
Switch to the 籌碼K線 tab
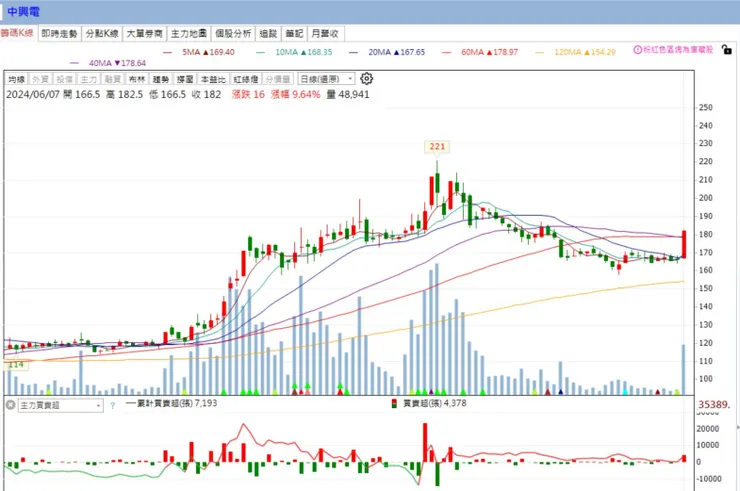coord(17,33)
